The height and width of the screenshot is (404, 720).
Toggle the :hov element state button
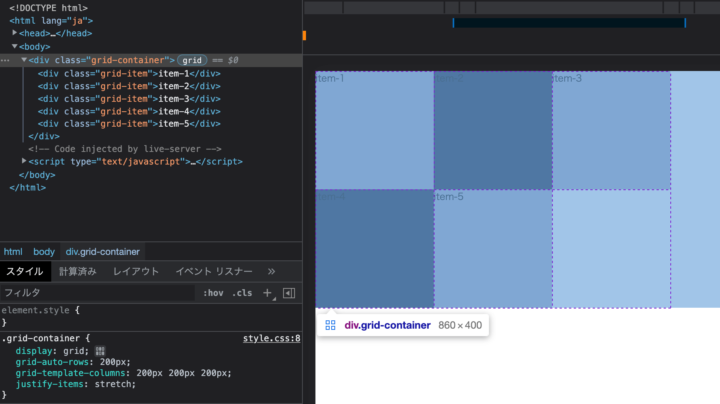point(213,293)
